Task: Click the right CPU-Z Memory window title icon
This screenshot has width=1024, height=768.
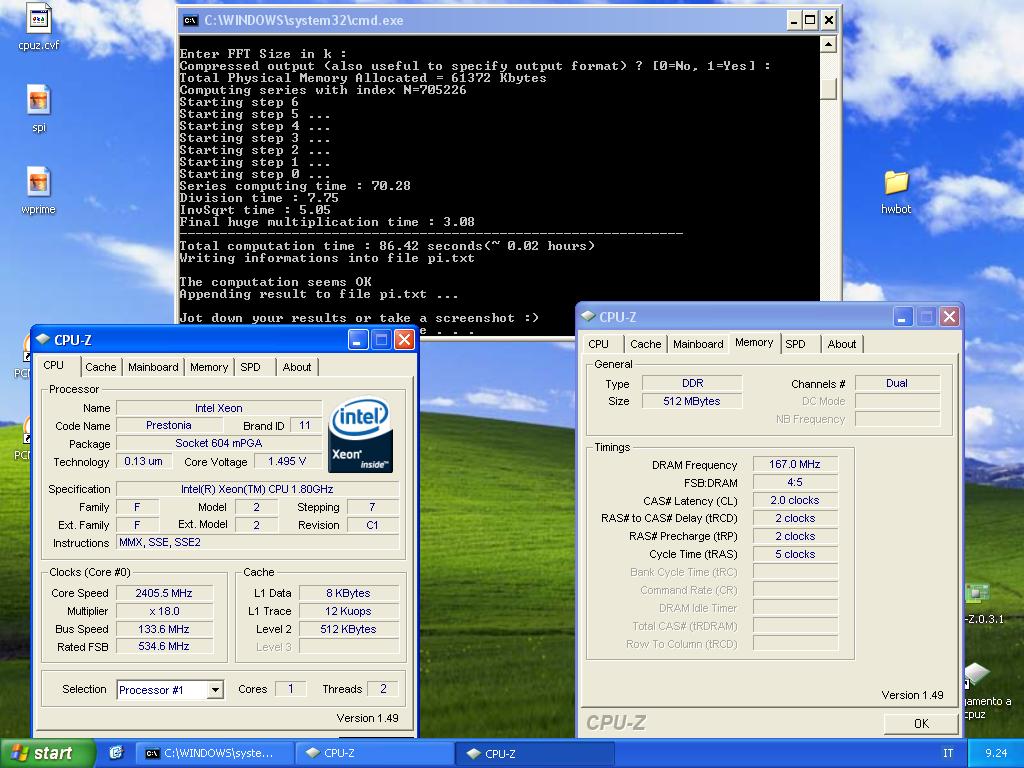Action: [x=588, y=317]
